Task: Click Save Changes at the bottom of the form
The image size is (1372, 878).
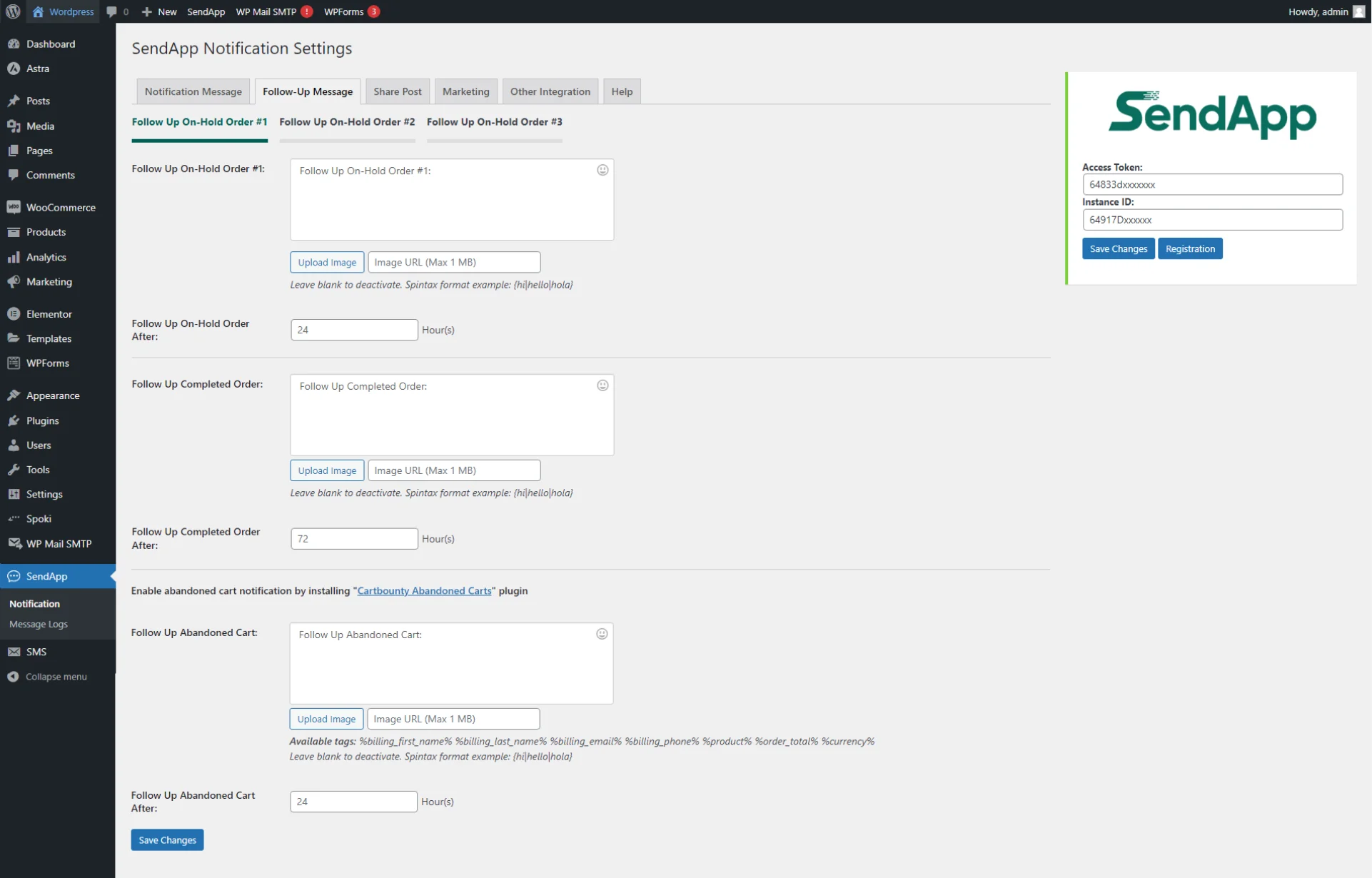Action: tap(166, 839)
